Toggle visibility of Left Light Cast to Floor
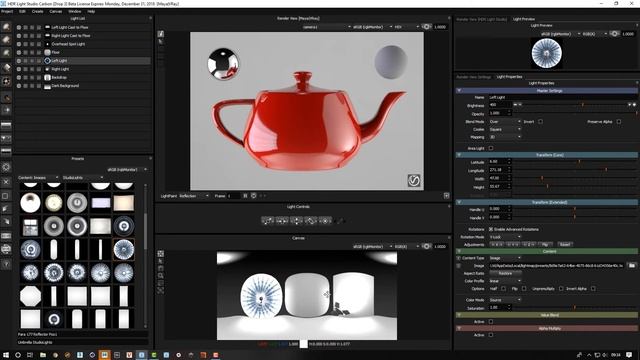This screenshot has width=640, height=360. 18,27
